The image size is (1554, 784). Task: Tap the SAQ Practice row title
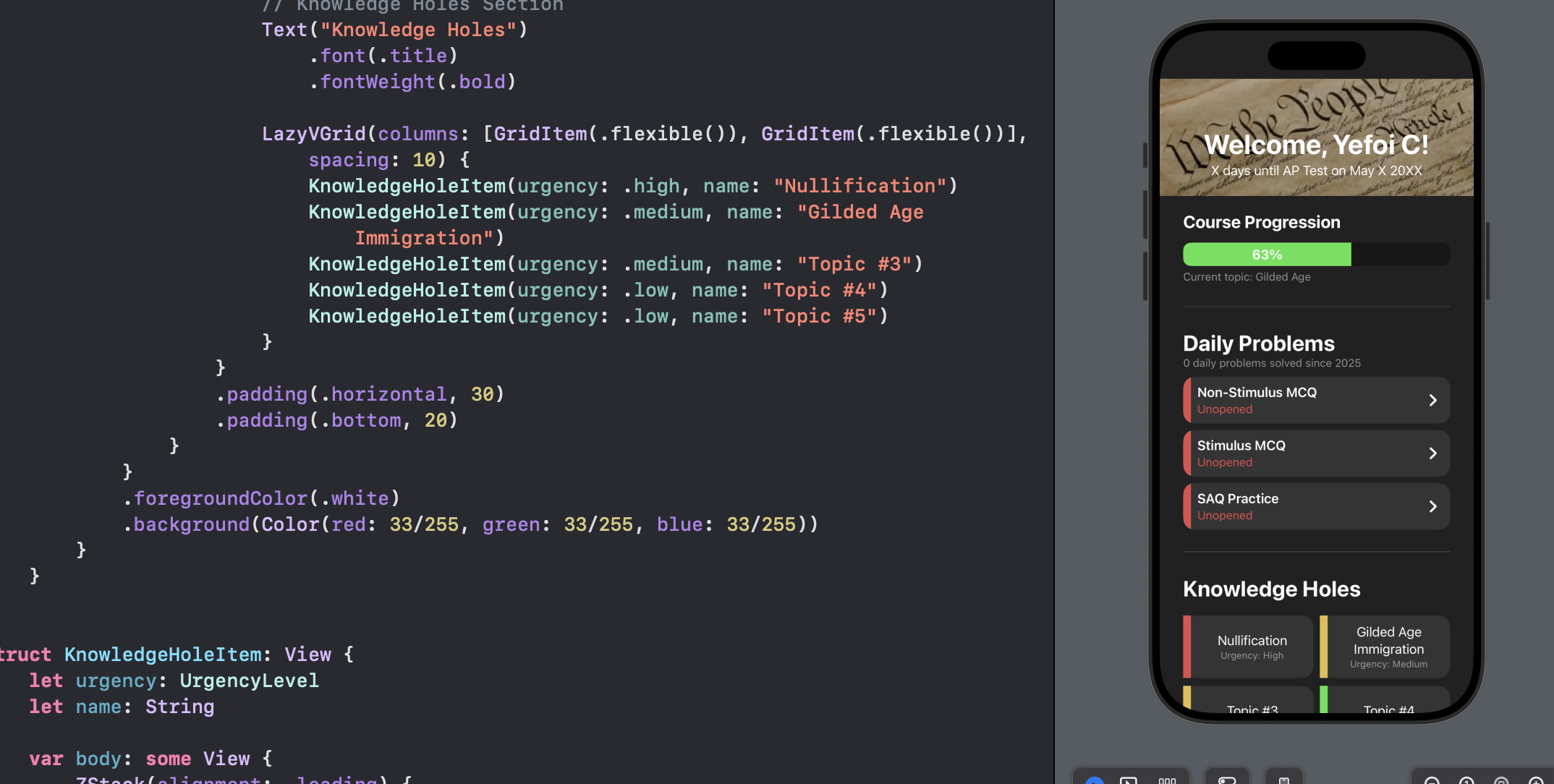coord(1237,498)
